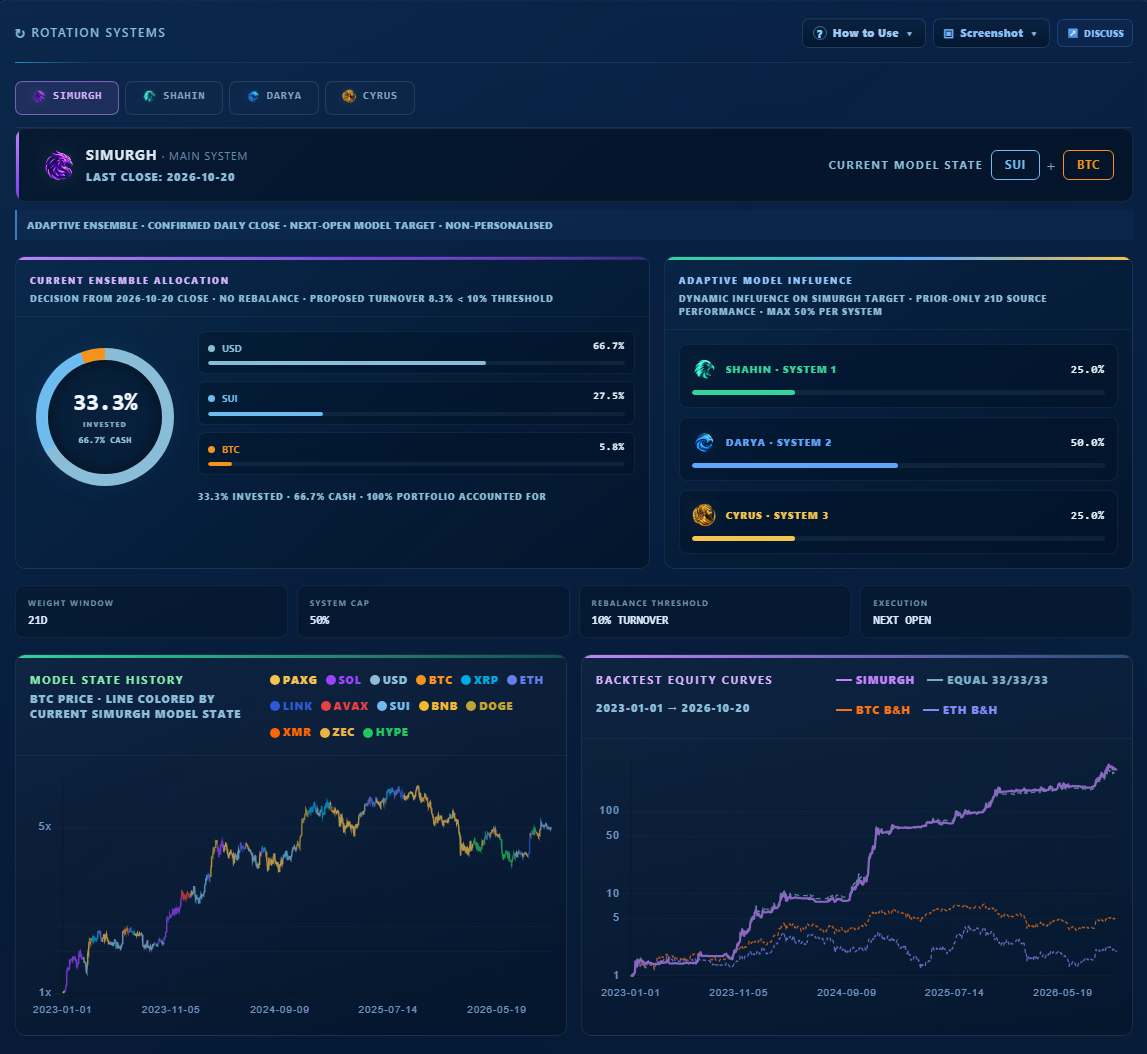Click the Darya wave icon in the tab

point(253,96)
